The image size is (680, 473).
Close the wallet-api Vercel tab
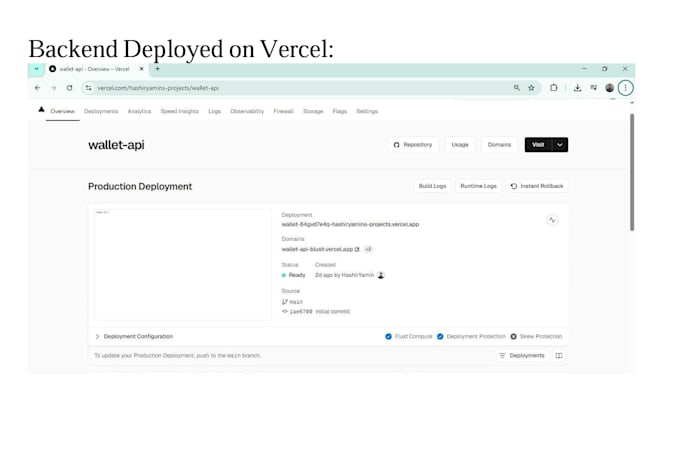coord(141,69)
